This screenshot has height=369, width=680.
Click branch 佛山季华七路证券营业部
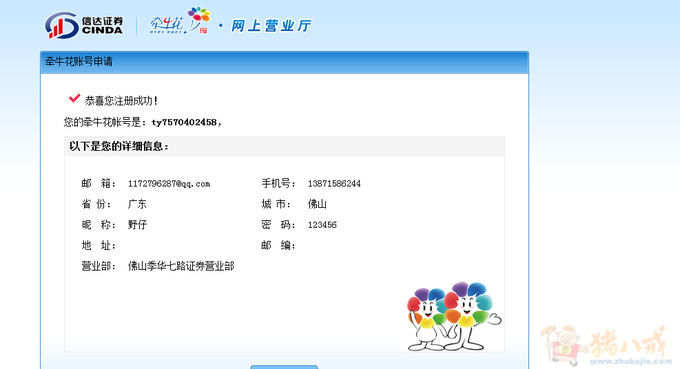(181, 266)
